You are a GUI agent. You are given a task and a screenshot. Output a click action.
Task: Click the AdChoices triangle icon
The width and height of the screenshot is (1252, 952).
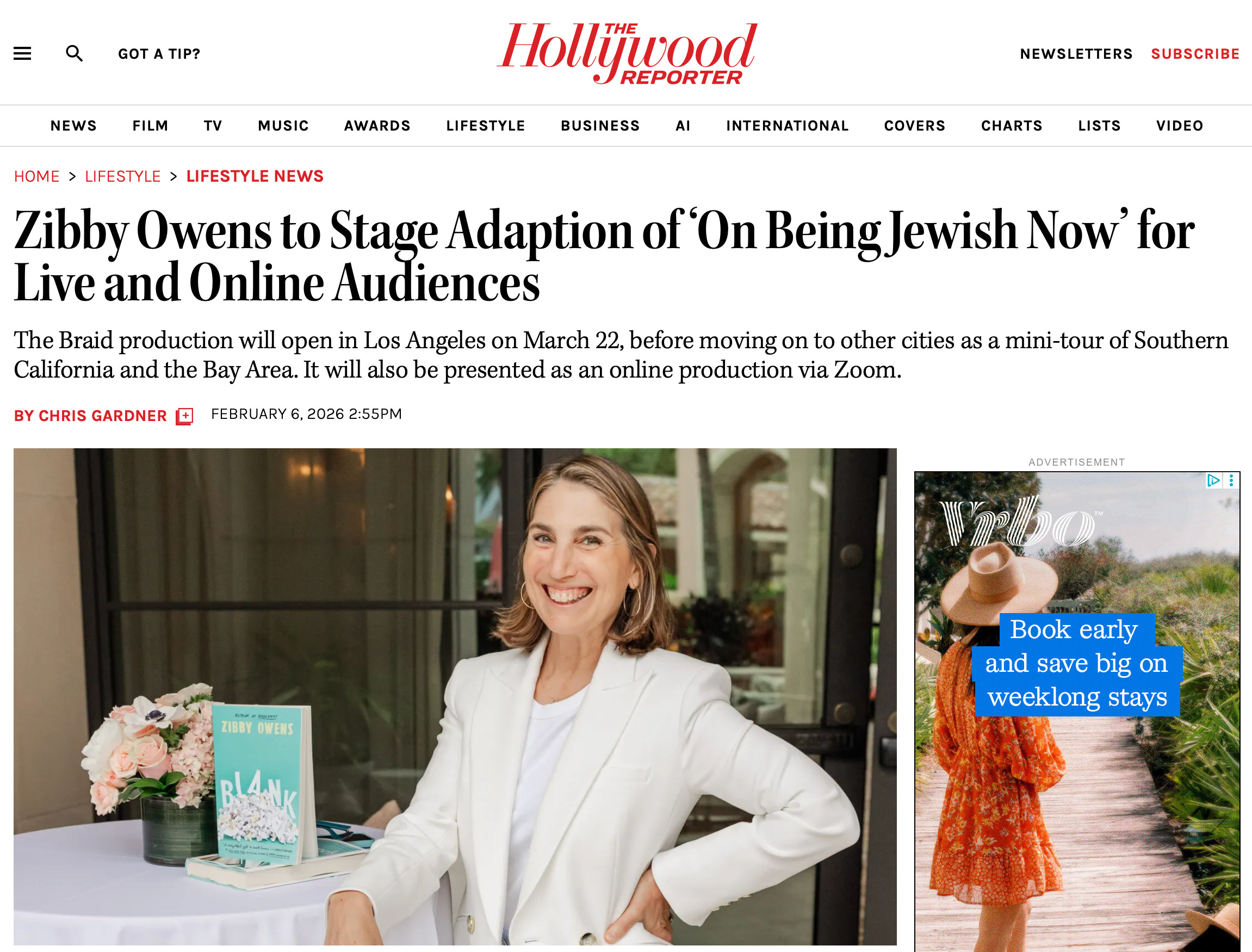coord(1213,480)
